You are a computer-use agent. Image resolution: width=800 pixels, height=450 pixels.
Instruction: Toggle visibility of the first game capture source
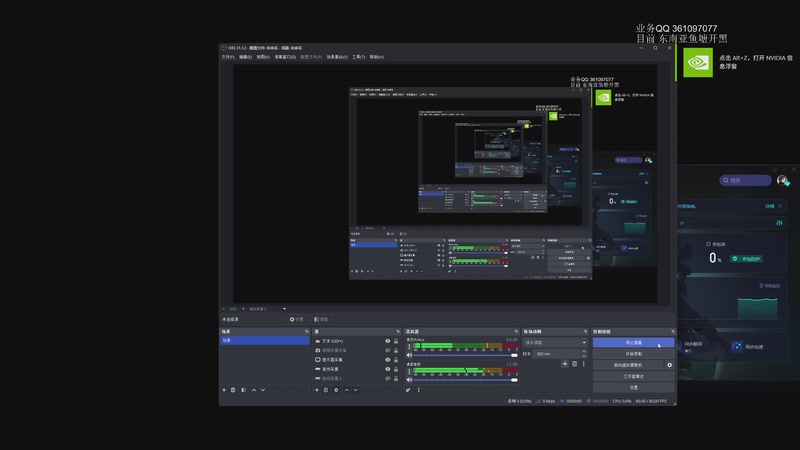[x=388, y=369]
